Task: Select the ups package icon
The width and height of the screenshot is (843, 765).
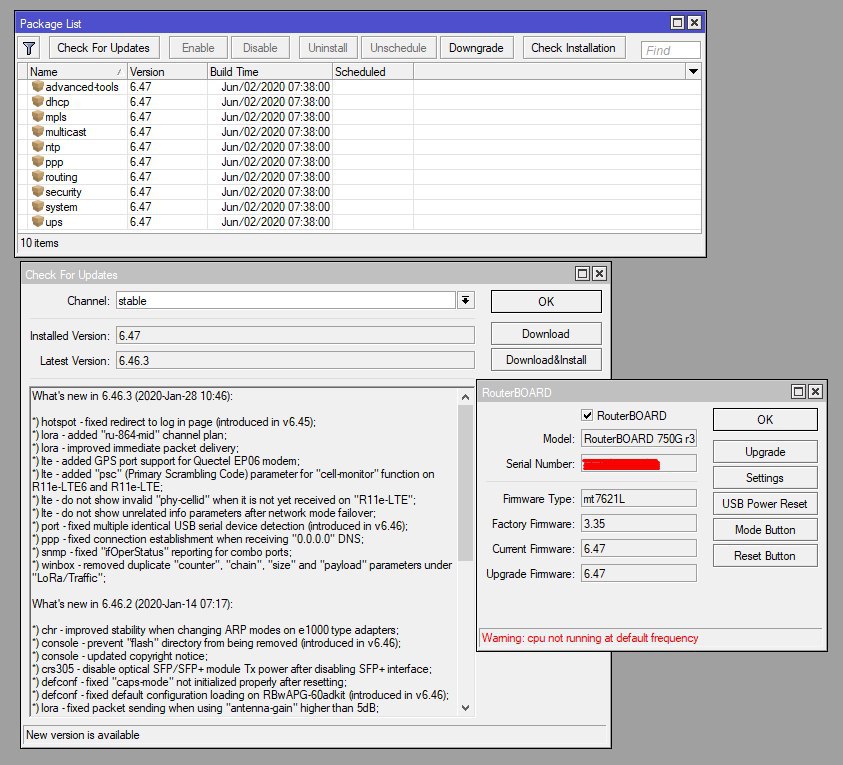Action: [38, 221]
